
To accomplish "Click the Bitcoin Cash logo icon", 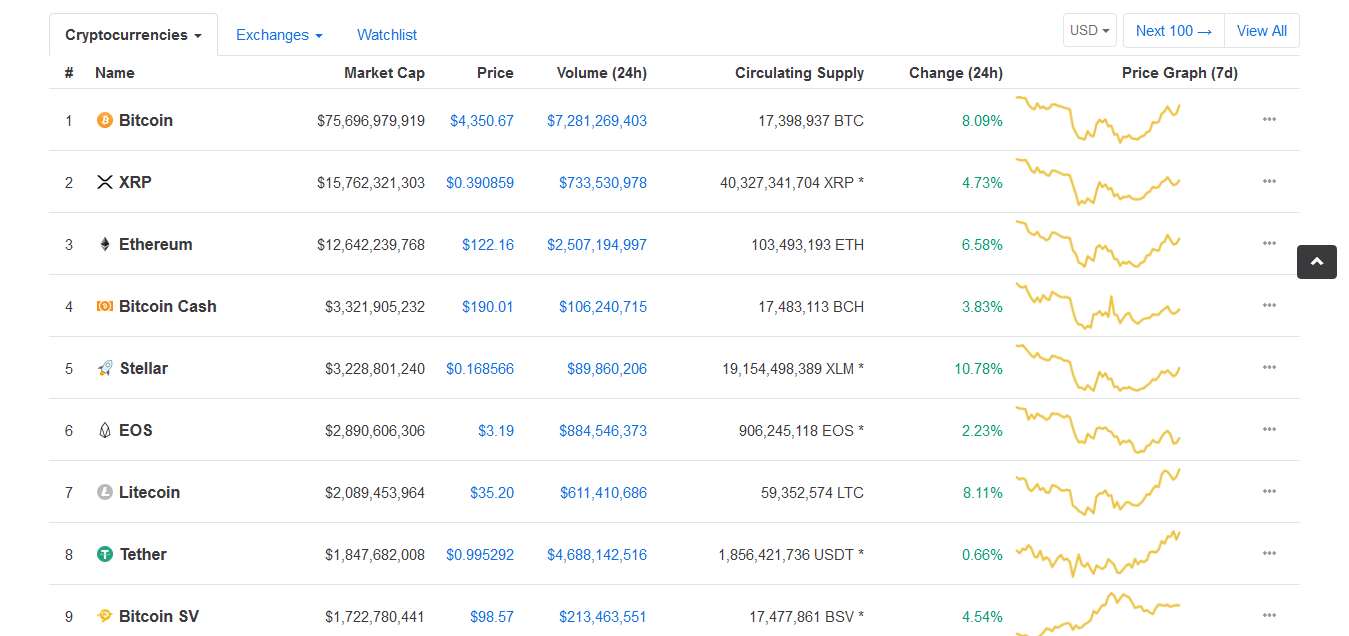I will pyautogui.click(x=105, y=306).
